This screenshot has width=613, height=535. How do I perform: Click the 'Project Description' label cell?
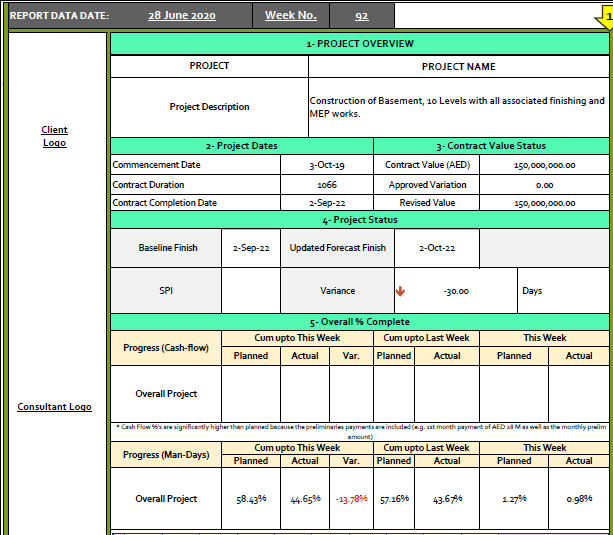pyautogui.click(x=209, y=107)
